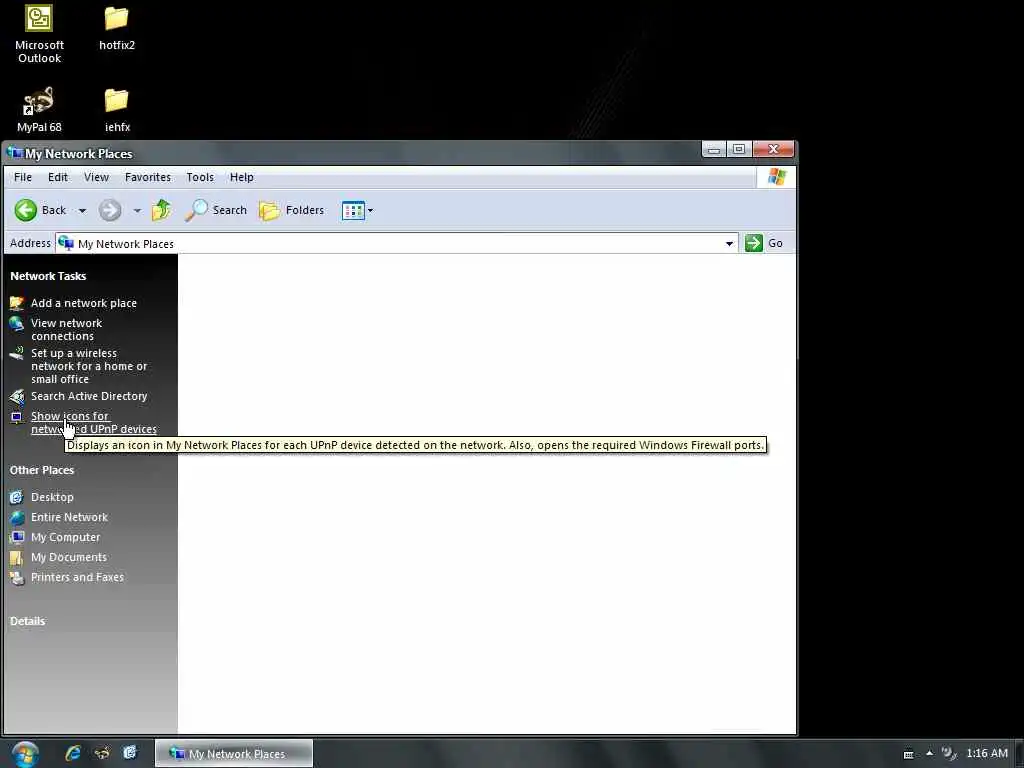Open Entire Network link
Image resolution: width=1024 pixels, height=768 pixels.
click(x=69, y=517)
